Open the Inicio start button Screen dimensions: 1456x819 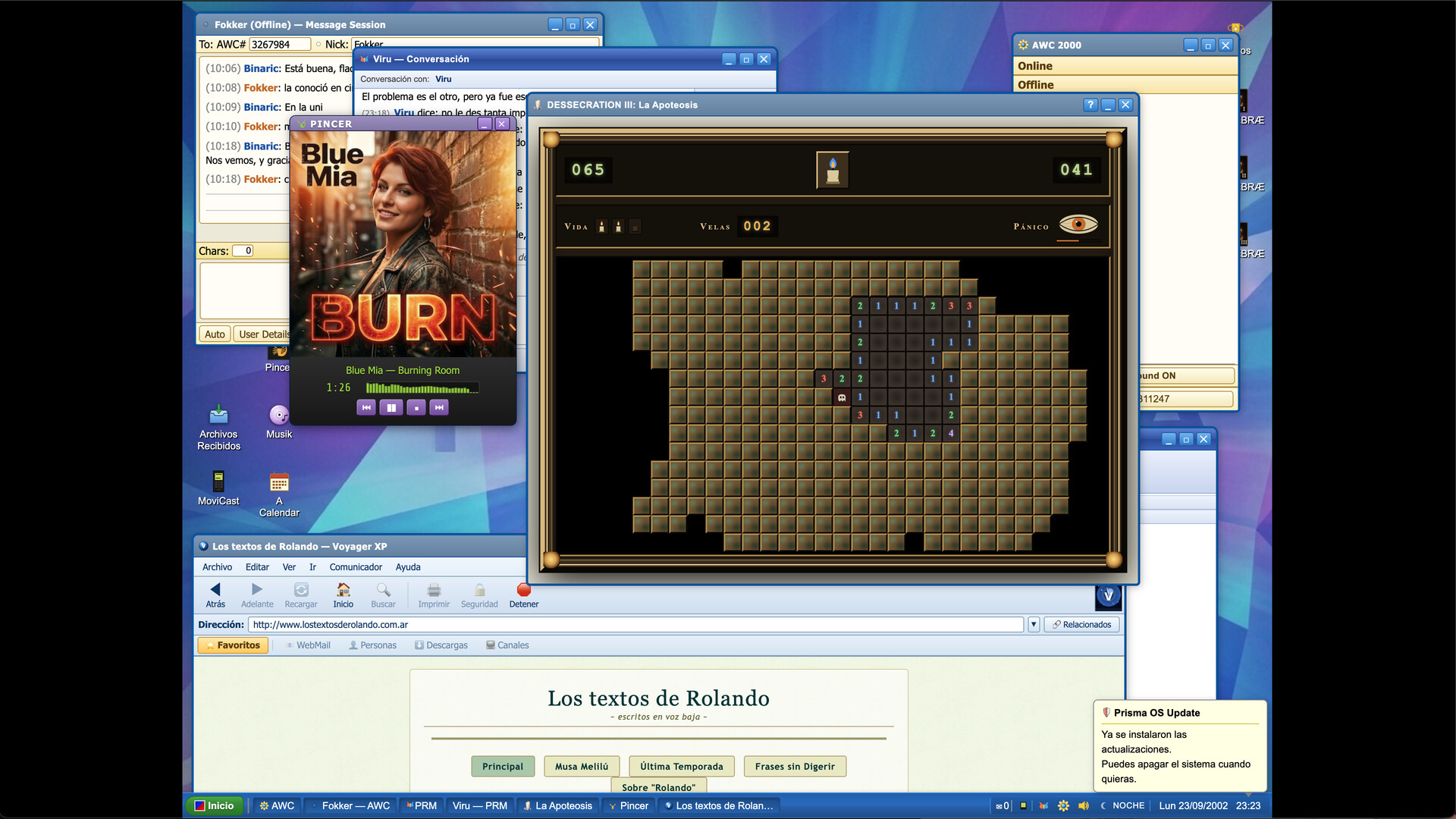coord(215,806)
